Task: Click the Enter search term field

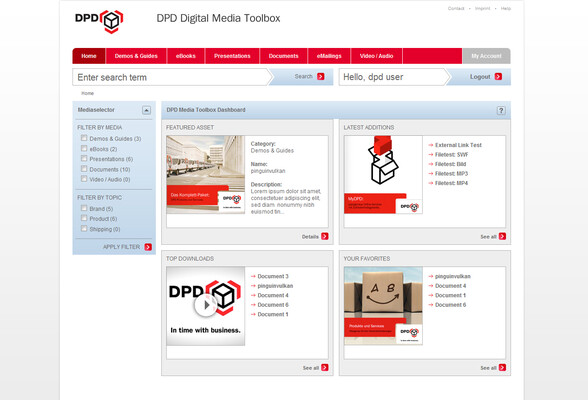Action: pyautogui.click(x=171, y=77)
